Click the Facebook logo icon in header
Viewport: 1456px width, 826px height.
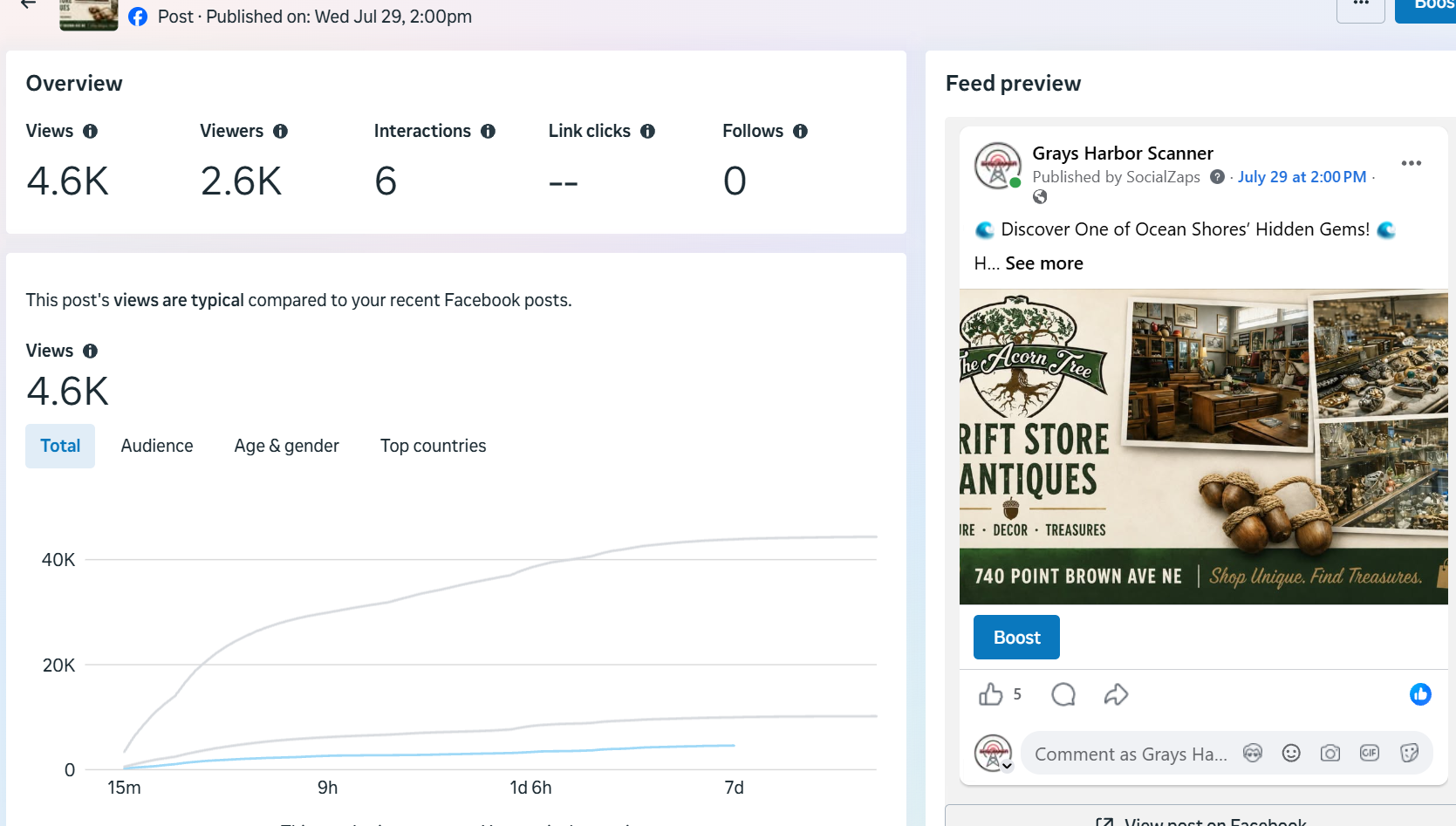point(138,17)
